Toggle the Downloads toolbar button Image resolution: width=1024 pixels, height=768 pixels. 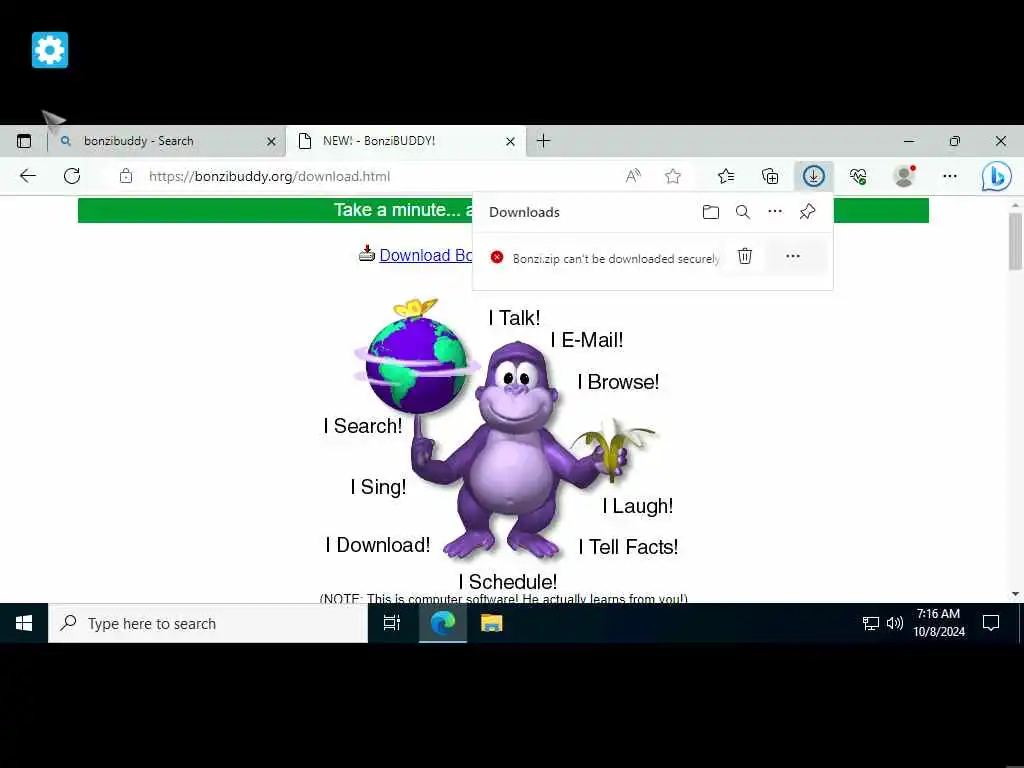(814, 176)
